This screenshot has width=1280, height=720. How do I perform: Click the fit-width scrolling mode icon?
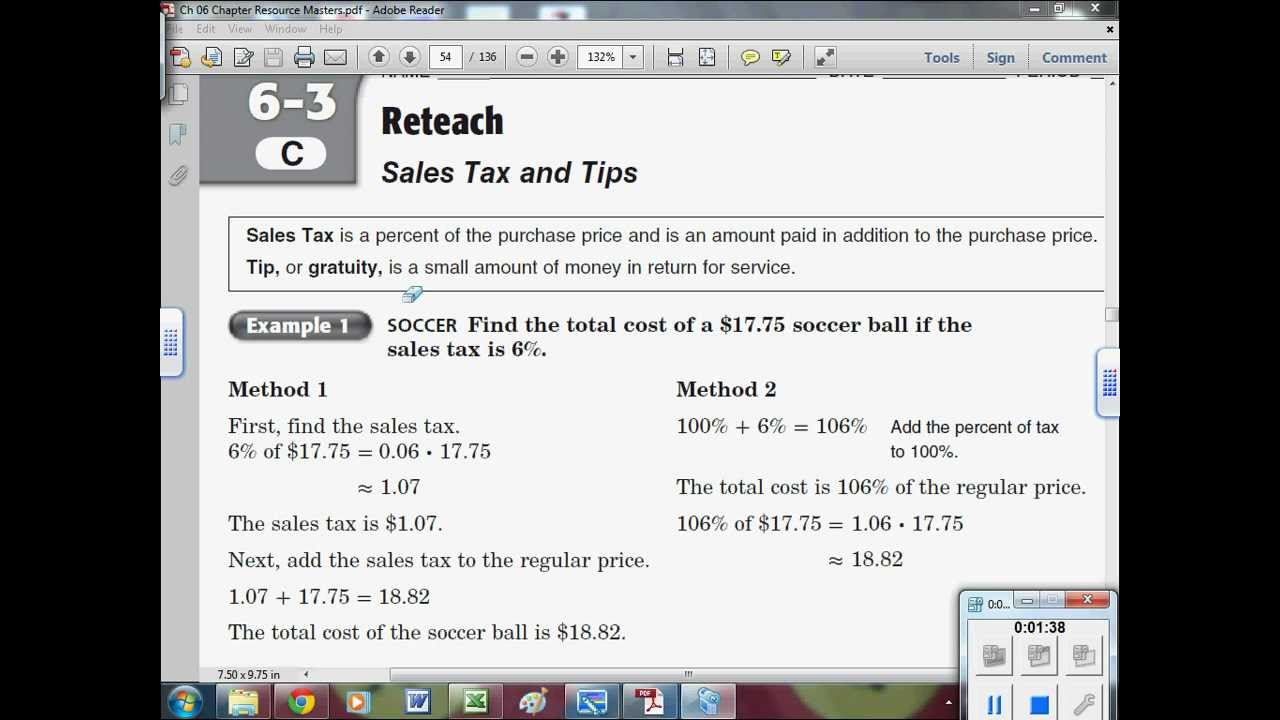[x=675, y=57]
